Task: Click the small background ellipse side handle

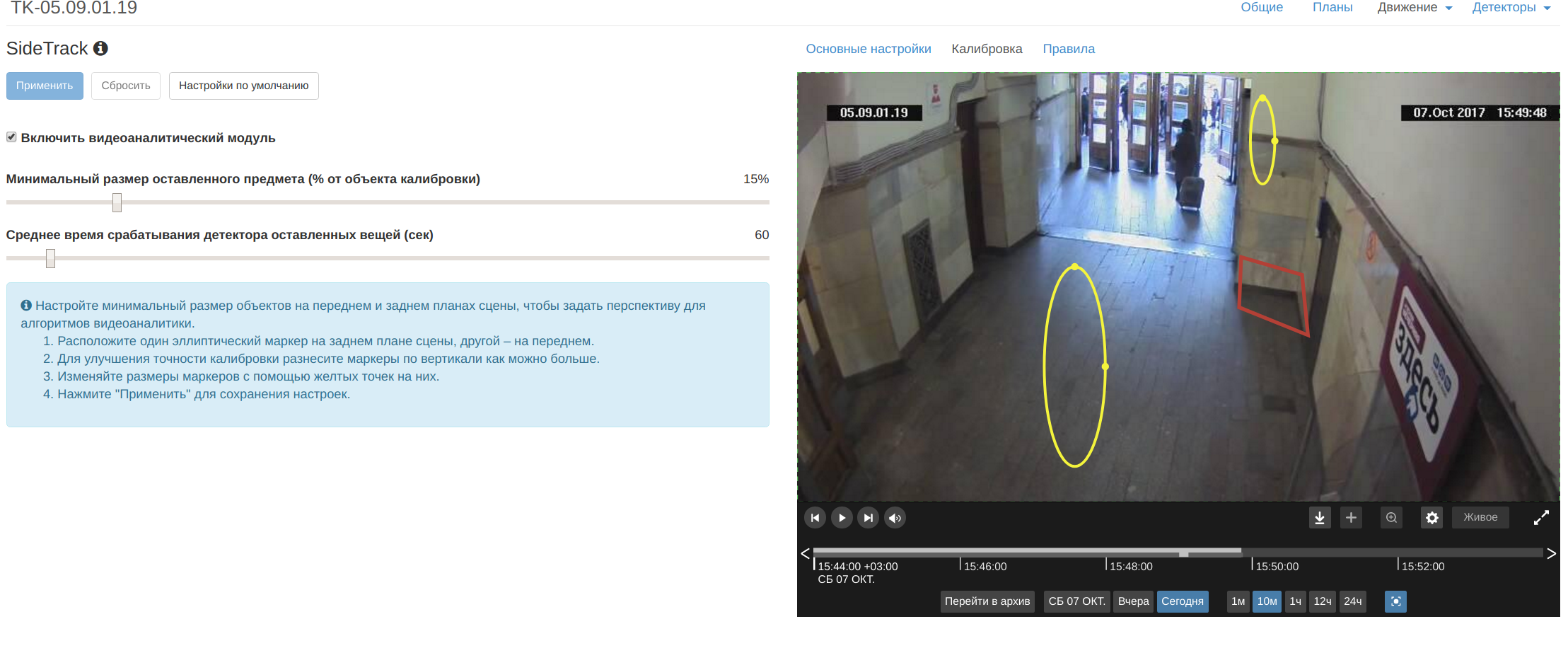Action: pyautogui.click(x=1274, y=141)
